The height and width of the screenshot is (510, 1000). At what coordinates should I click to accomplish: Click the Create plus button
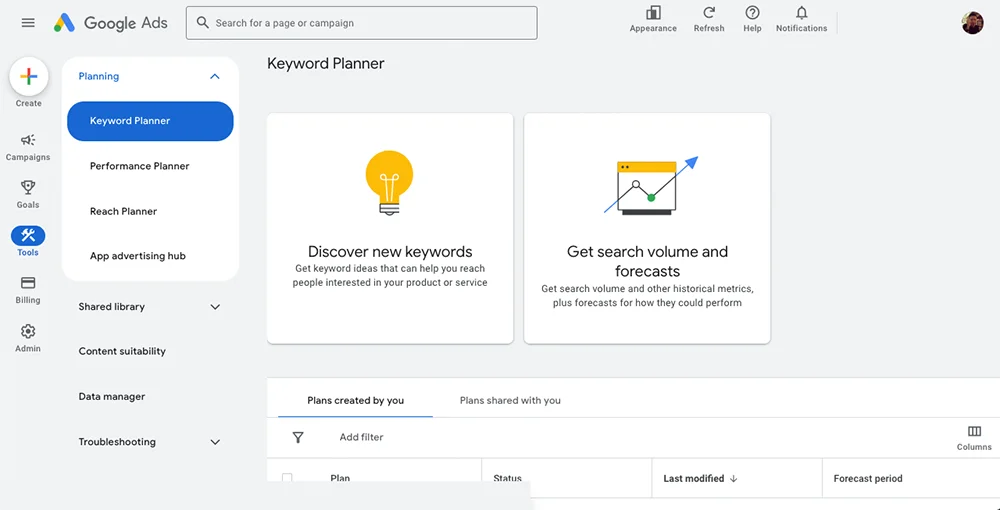coord(29,77)
